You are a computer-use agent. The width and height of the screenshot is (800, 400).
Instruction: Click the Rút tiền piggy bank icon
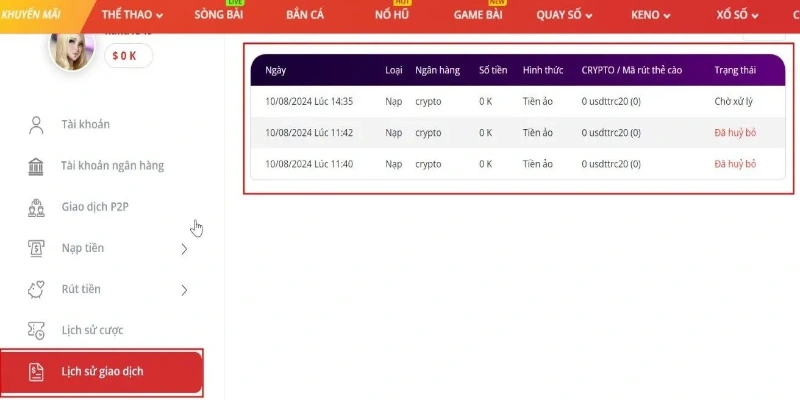pos(37,289)
